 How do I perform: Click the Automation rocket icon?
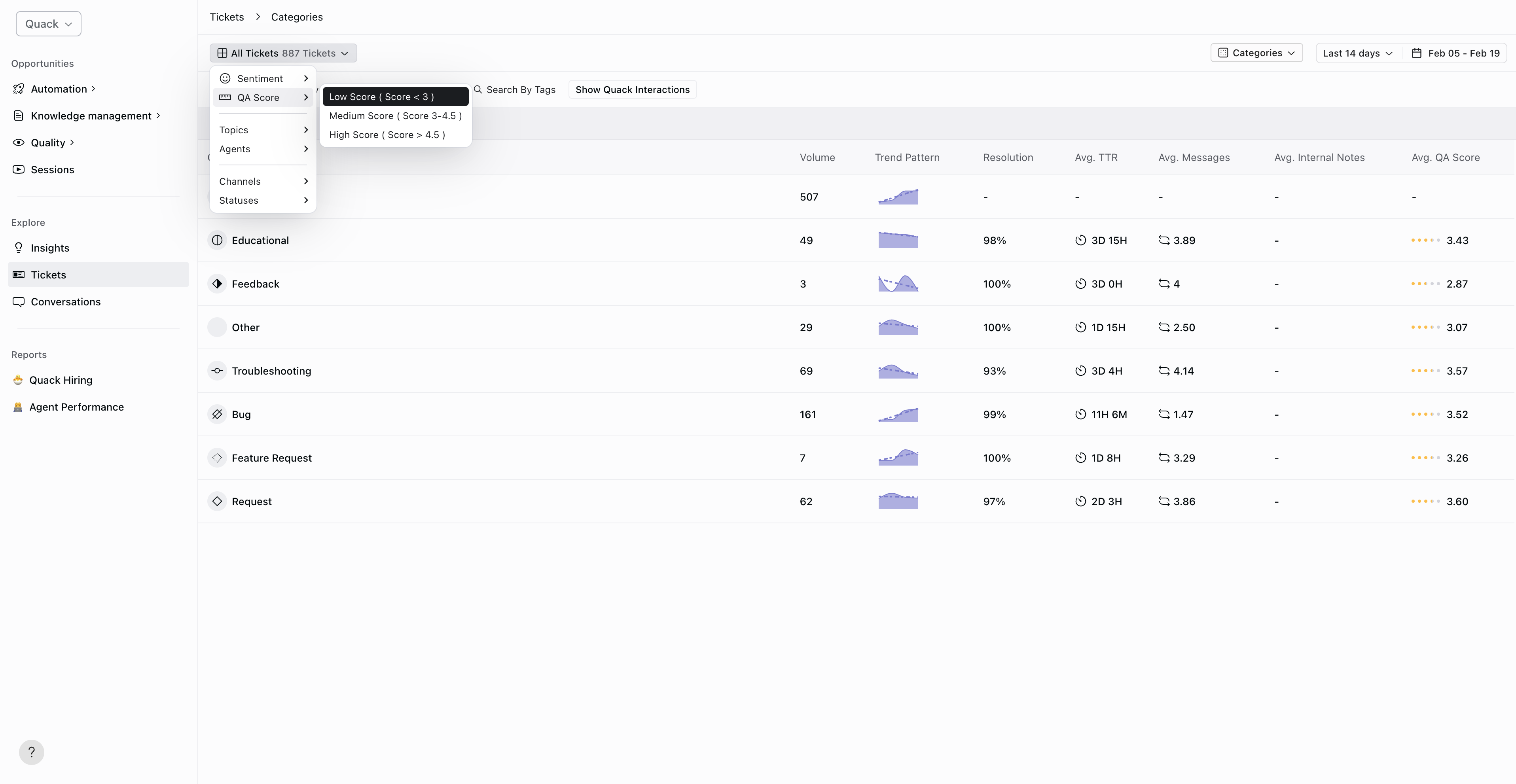coord(19,89)
